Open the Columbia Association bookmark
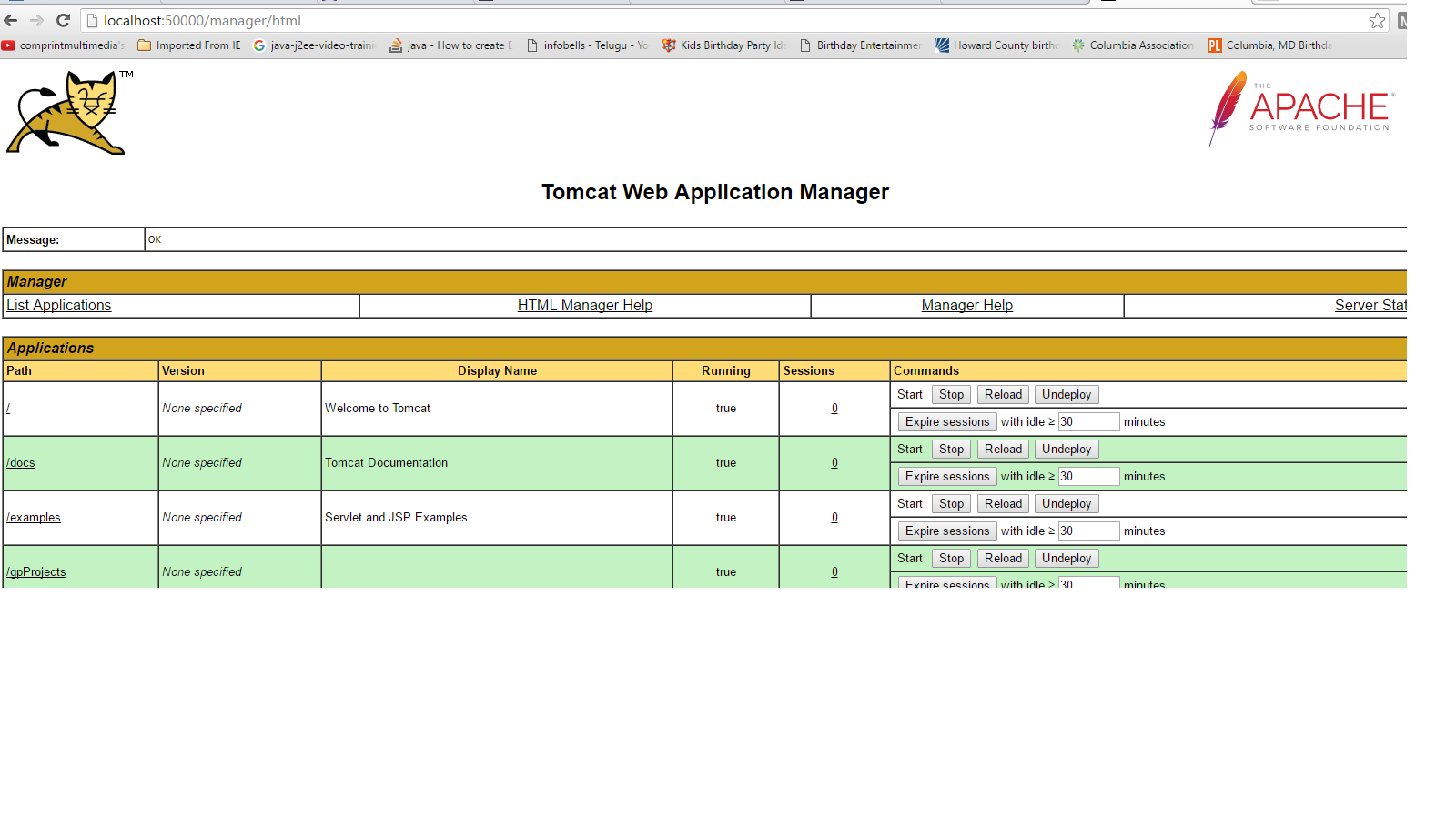 click(x=1133, y=45)
